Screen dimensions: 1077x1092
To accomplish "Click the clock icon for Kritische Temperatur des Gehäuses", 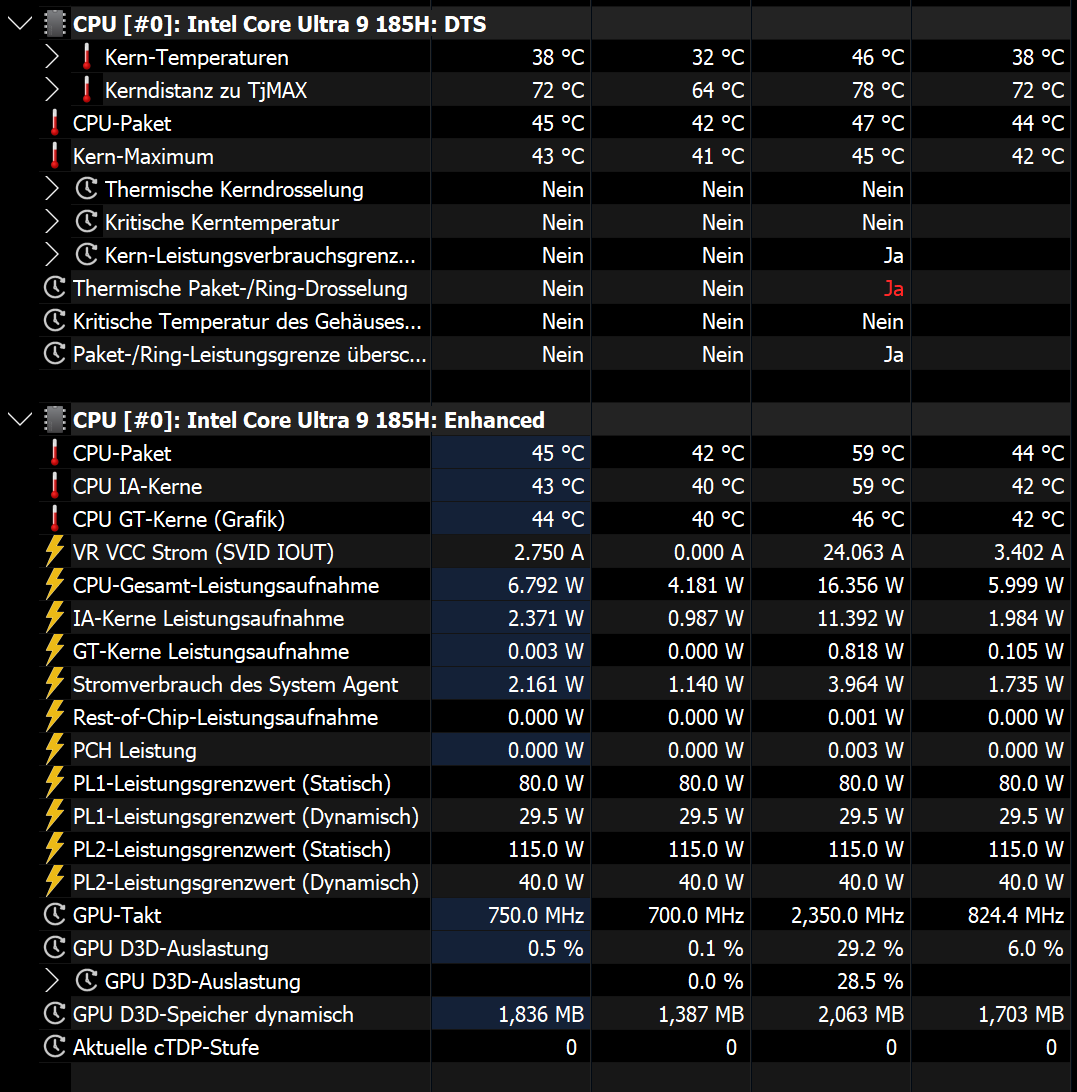I will (x=54, y=321).
